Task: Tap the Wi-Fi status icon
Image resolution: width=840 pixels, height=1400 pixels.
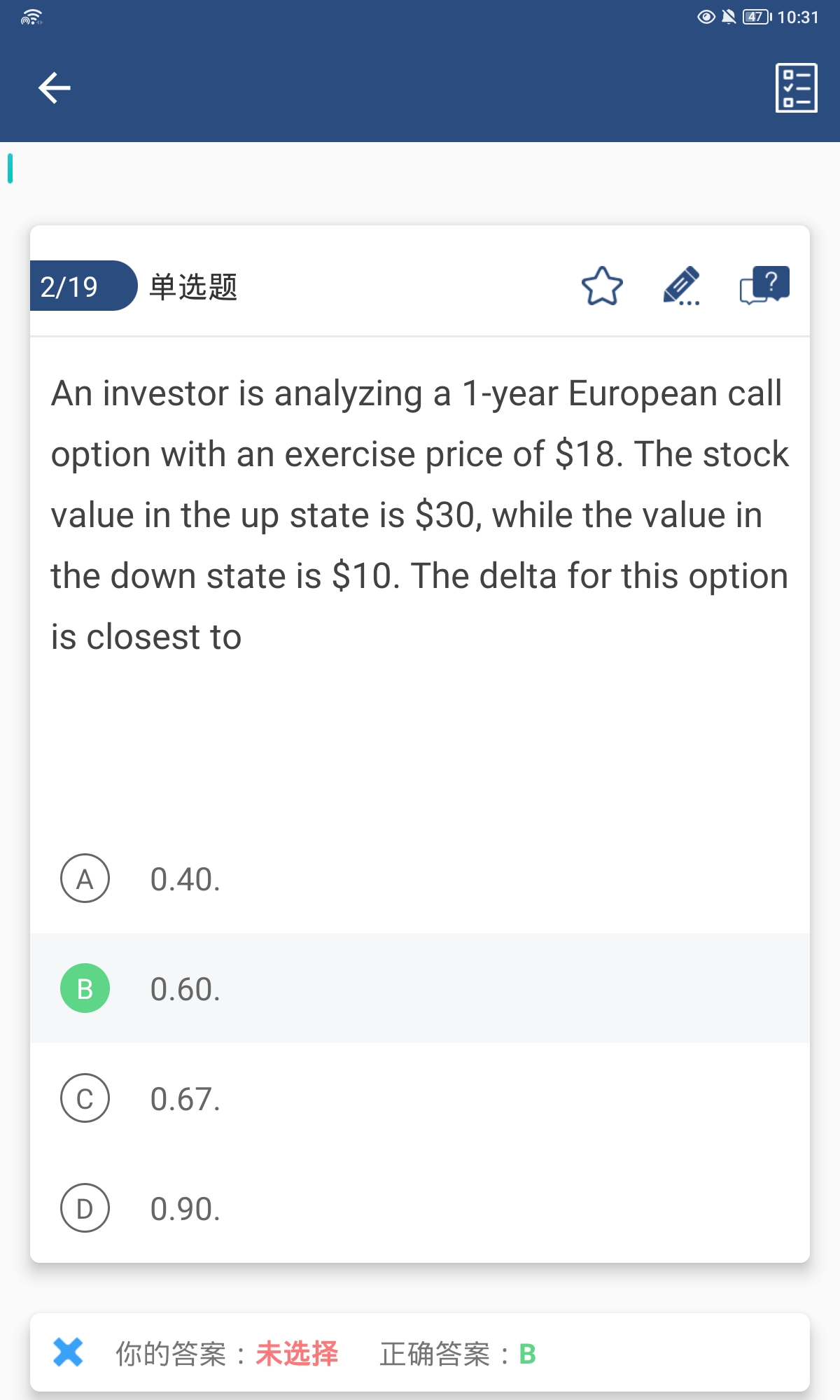Action: 31,17
